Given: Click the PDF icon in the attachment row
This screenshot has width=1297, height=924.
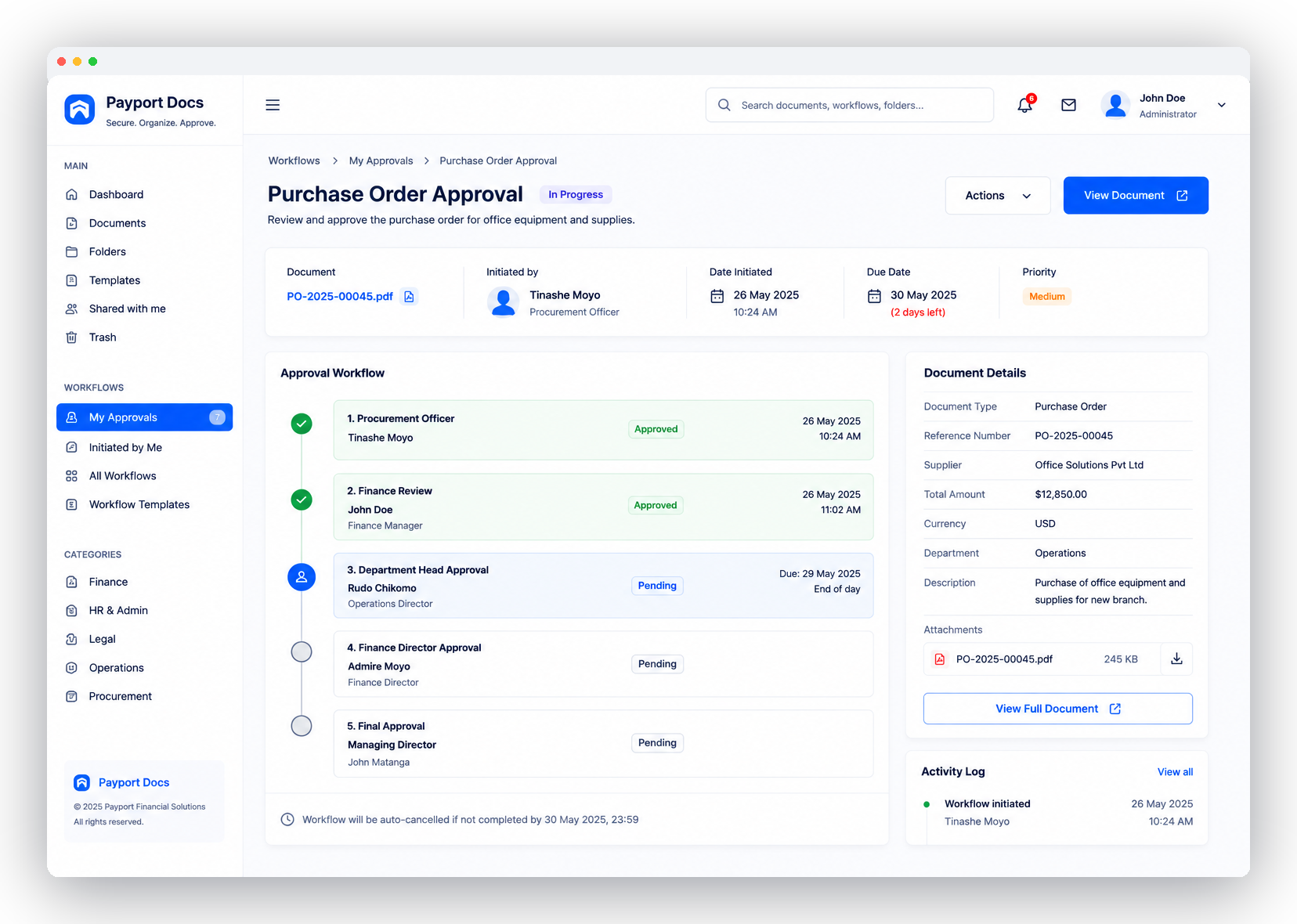Looking at the screenshot, I should point(939,659).
